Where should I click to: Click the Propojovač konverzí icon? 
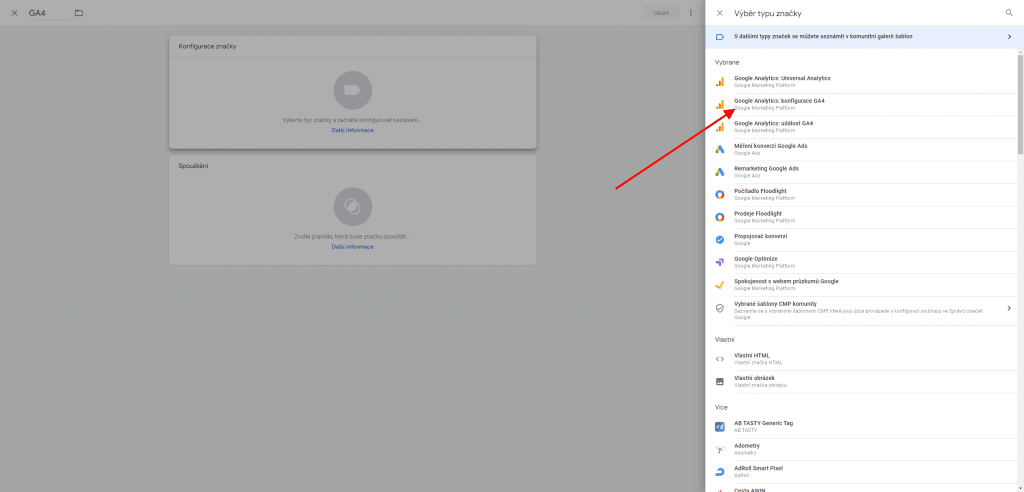pyautogui.click(x=720, y=240)
